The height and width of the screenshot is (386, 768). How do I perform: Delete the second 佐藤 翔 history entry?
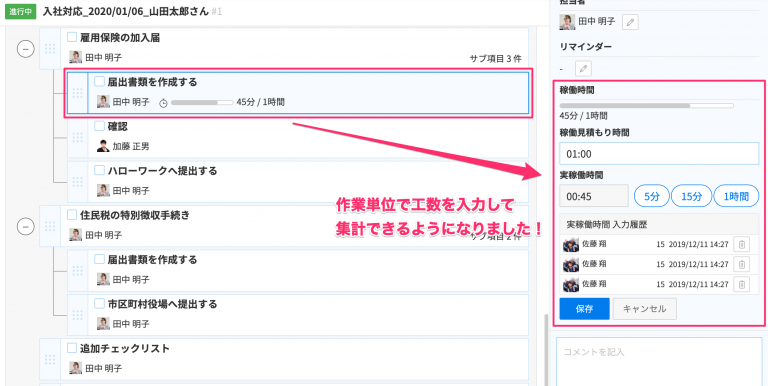742,265
